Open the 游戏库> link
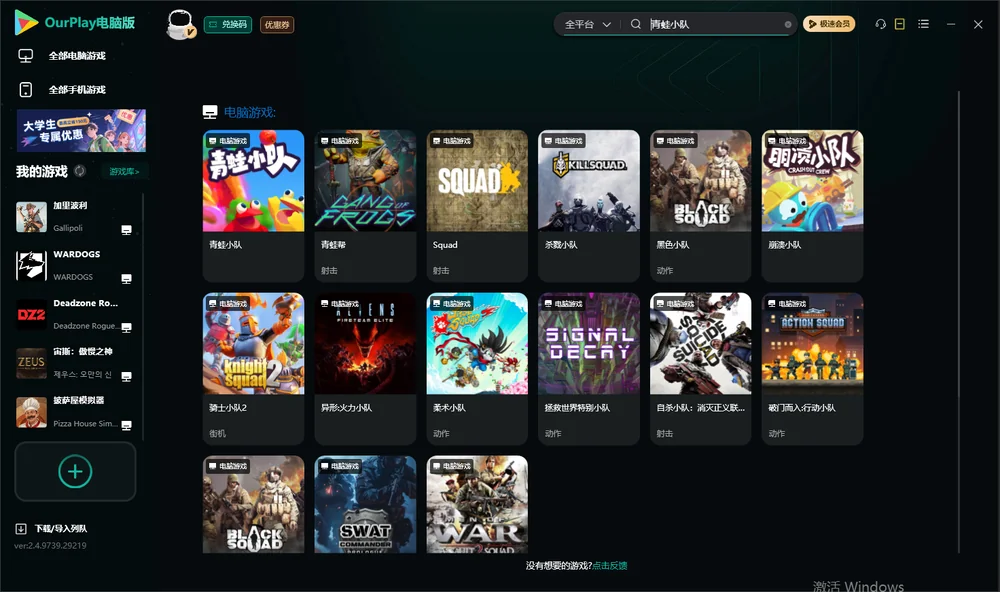Image resolution: width=1000 pixels, height=592 pixels. tap(124, 172)
